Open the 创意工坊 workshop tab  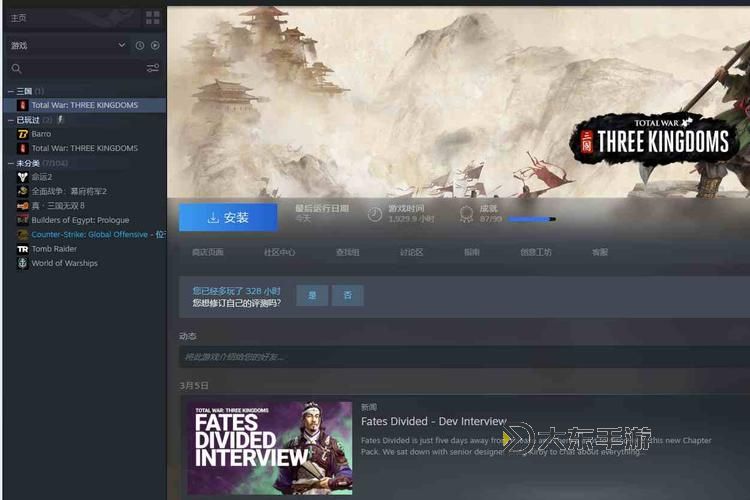[536, 252]
